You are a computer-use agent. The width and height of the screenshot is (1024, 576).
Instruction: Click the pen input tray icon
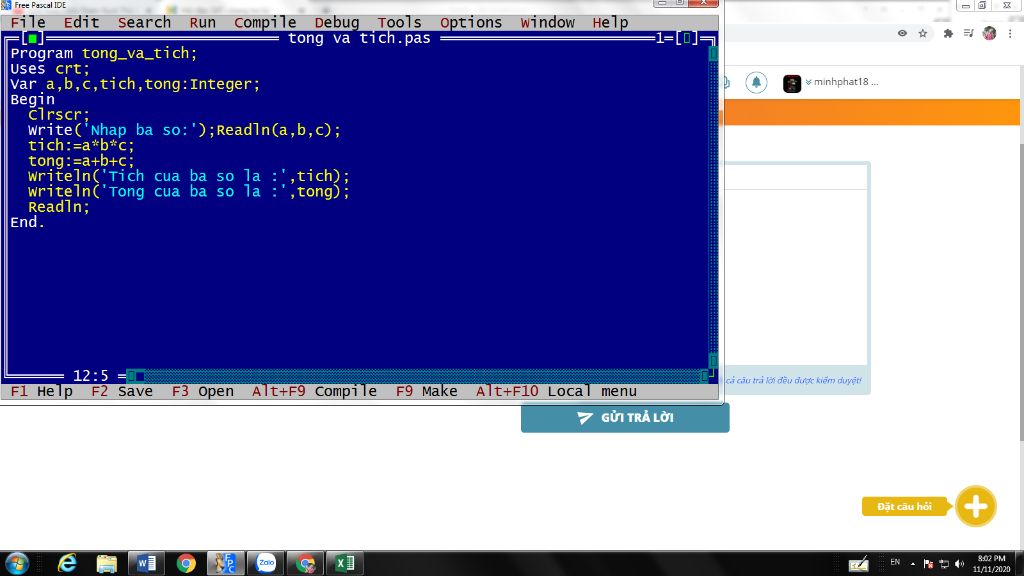[x=858, y=563]
